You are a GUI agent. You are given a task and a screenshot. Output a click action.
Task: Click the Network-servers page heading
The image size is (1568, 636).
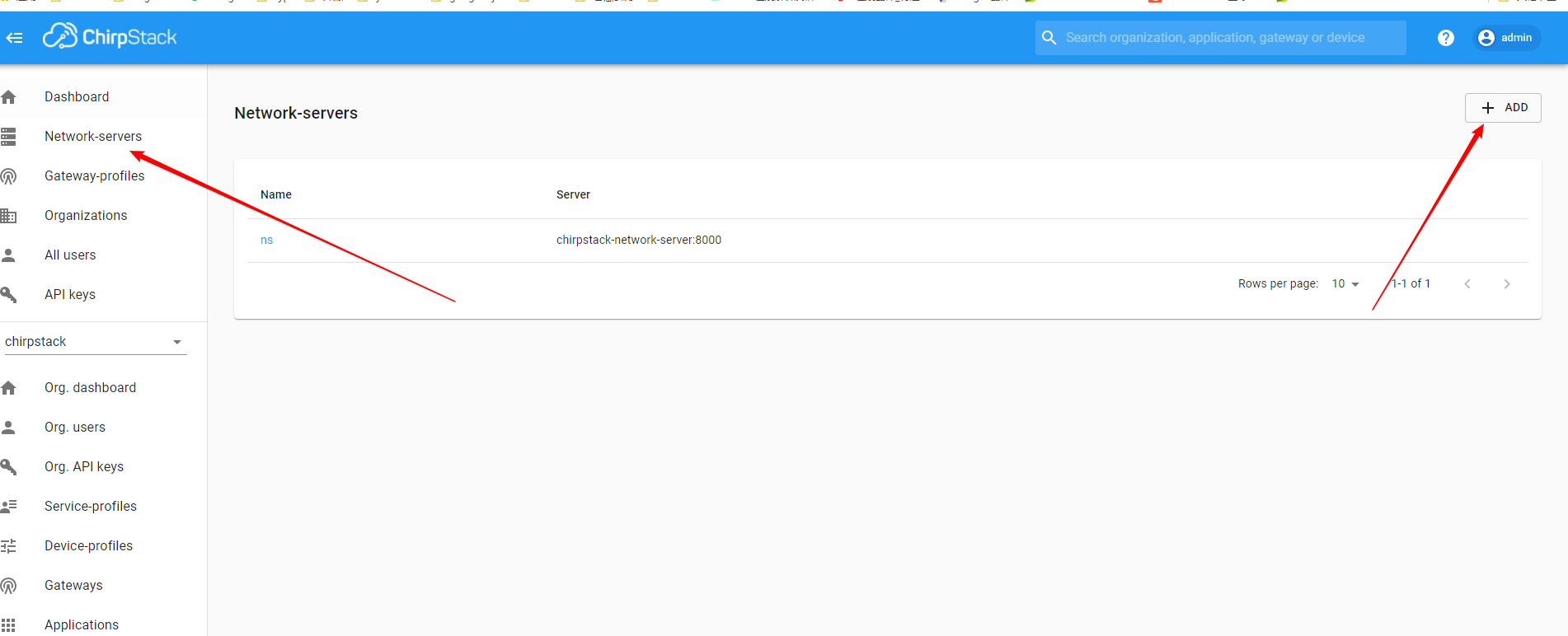[x=296, y=114]
